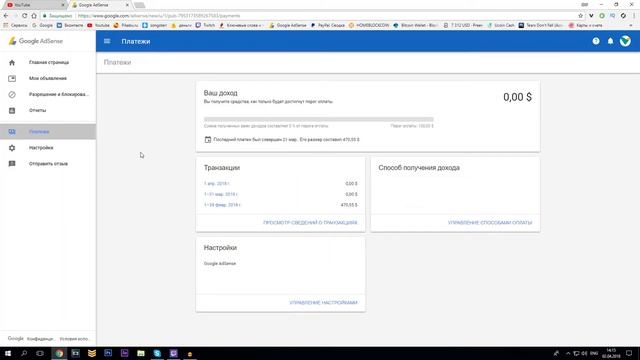Select the Google AdSense browser tab
The height and width of the screenshot is (360, 640).
pos(99,5)
